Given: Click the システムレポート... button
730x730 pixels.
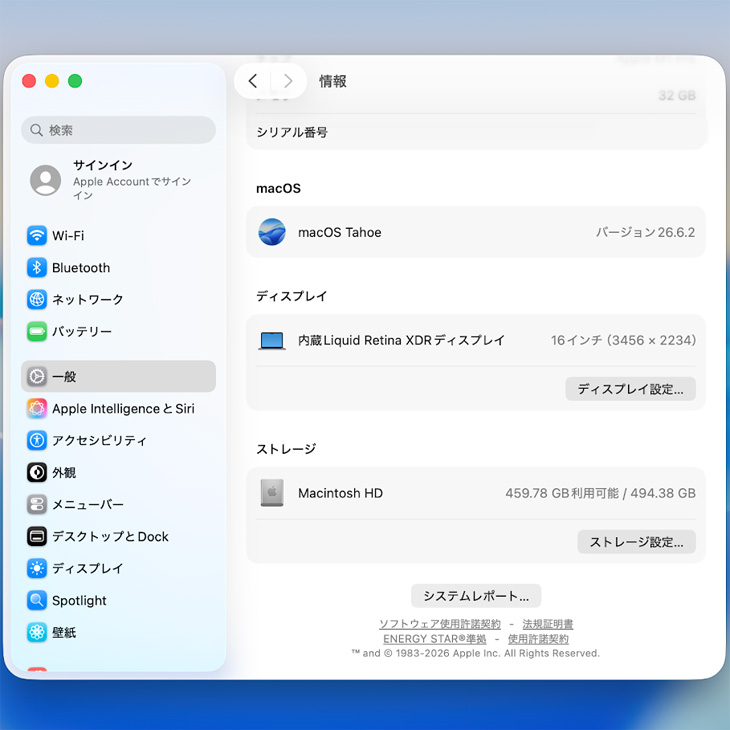Looking at the screenshot, I should coord(476,596).
